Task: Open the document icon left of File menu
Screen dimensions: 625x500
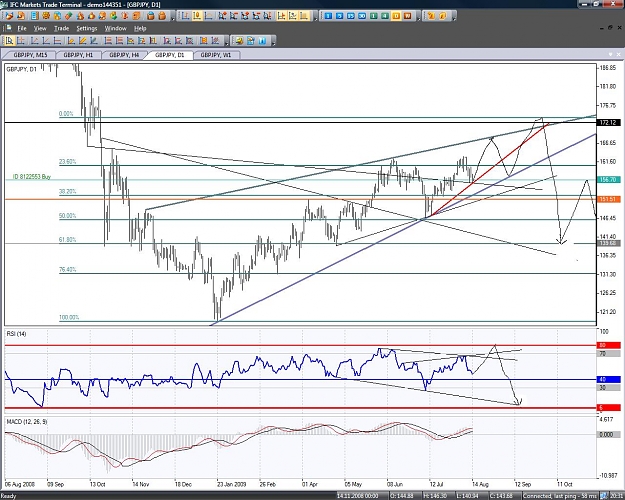Action: point(8,28)
